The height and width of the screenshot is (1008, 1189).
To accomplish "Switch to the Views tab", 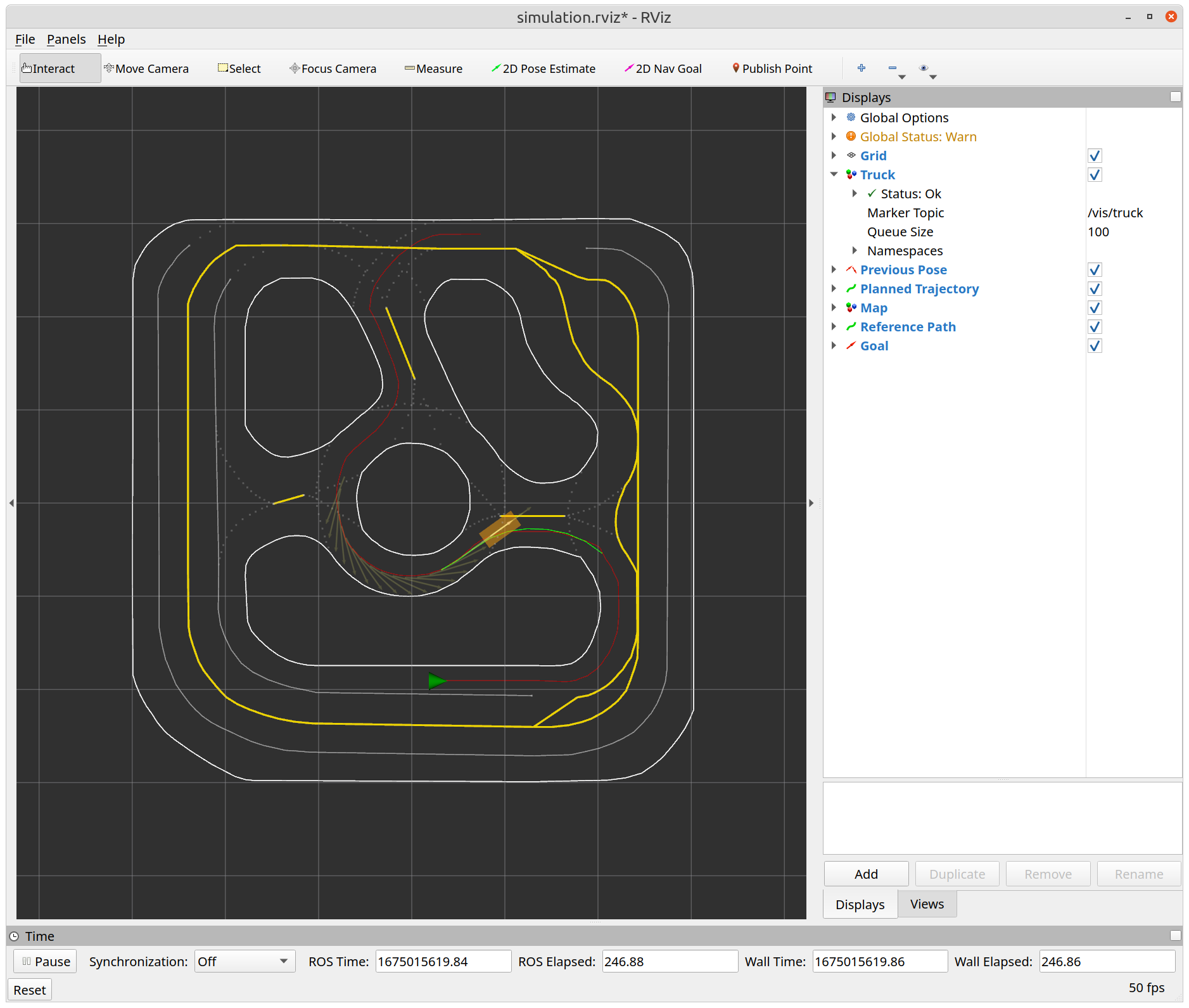I will click(x=926, y=904).
